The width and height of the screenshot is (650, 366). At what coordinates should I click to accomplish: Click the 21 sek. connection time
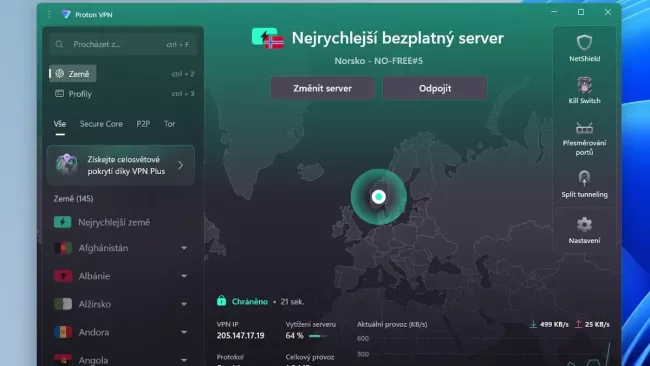292,302
